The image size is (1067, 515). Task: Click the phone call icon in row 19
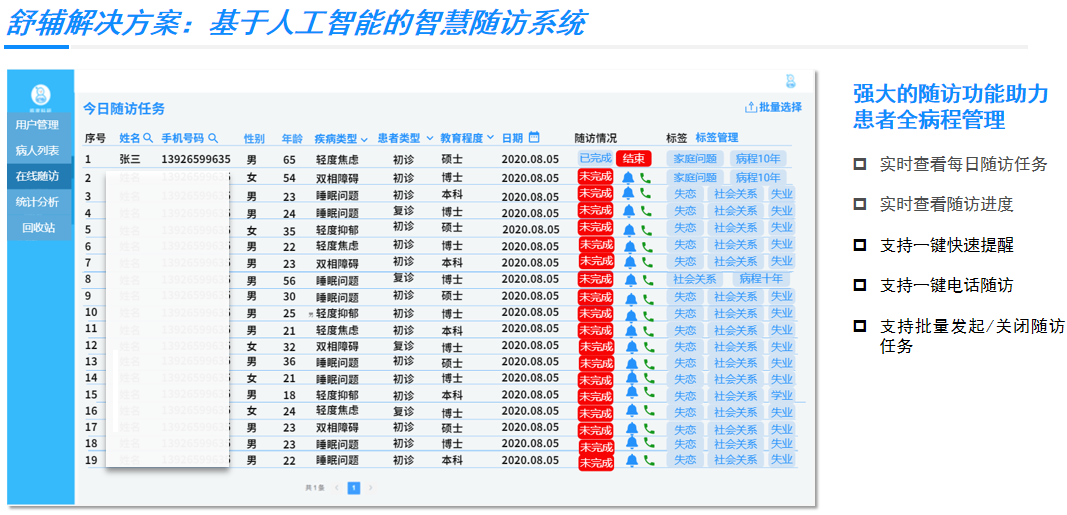pos(646,461)
